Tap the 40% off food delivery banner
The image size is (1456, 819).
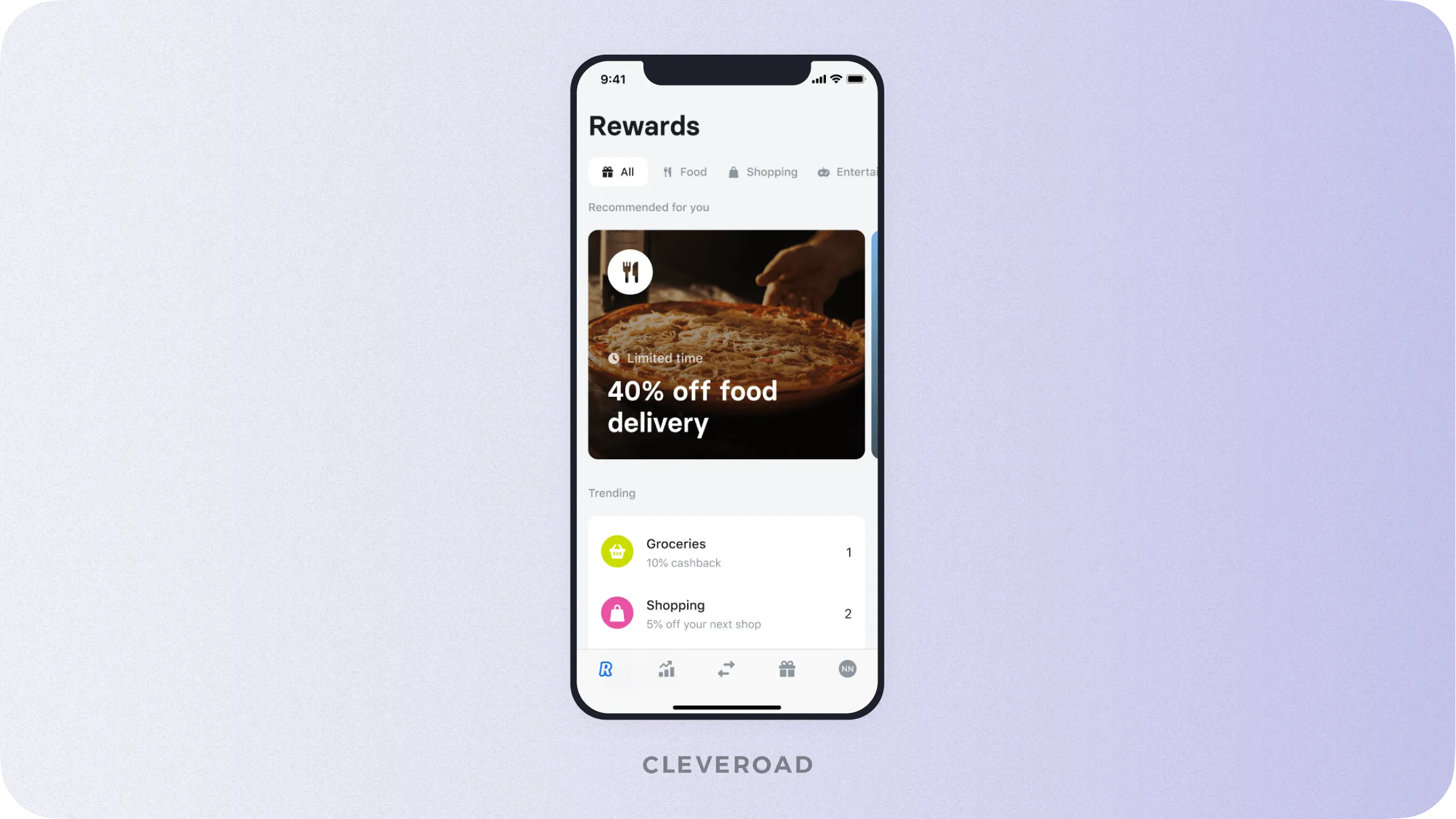(x=727, y=344)
